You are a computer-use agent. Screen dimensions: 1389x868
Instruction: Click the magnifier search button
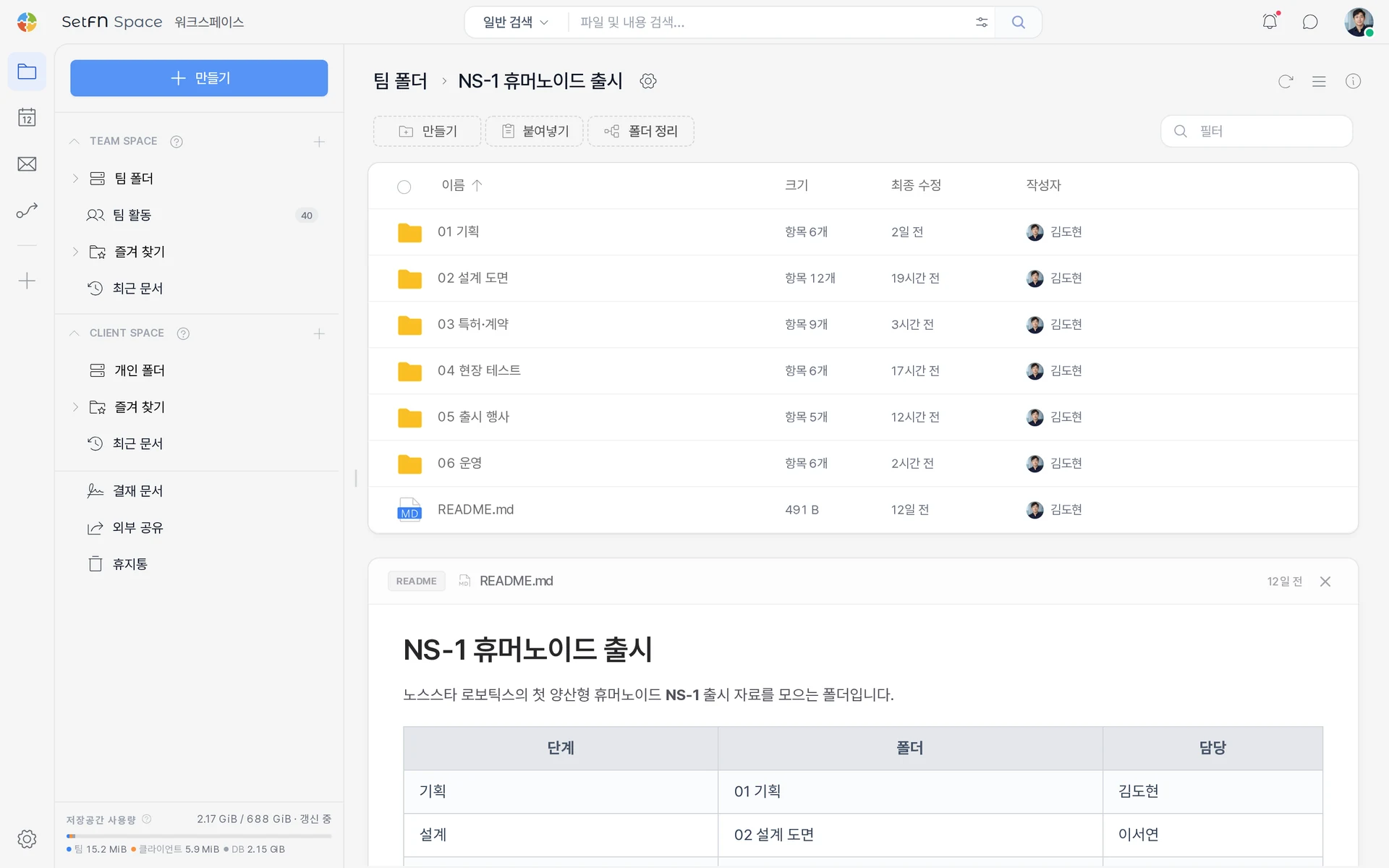click(x=1018, y=22)
